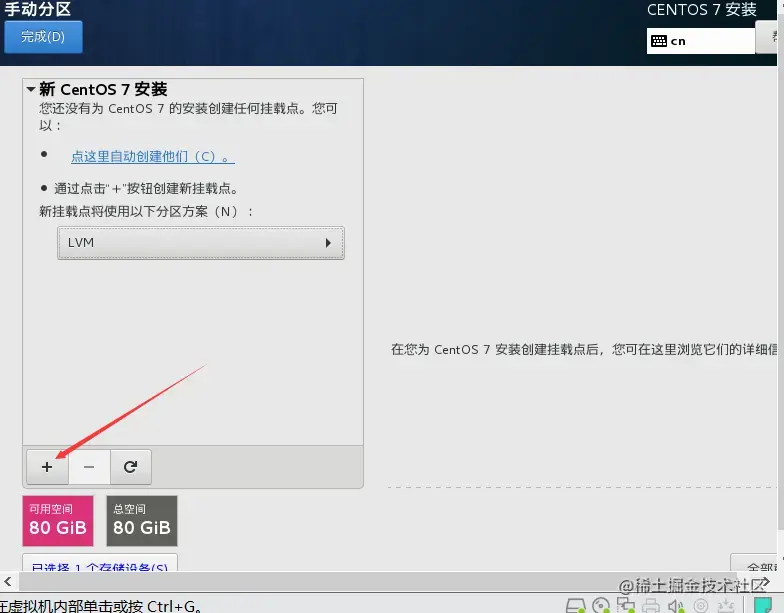Open the VMware sound card status icon
Viewport: 784px width, 613px height.
tap(676, 606)
